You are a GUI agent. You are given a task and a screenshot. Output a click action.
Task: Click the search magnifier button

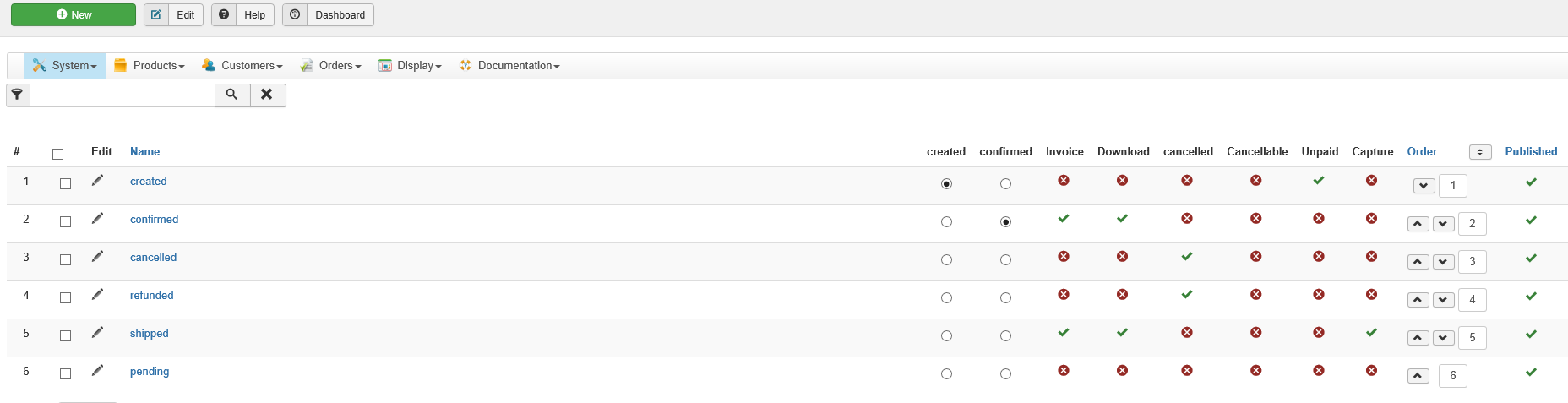(x=232, y=95)
